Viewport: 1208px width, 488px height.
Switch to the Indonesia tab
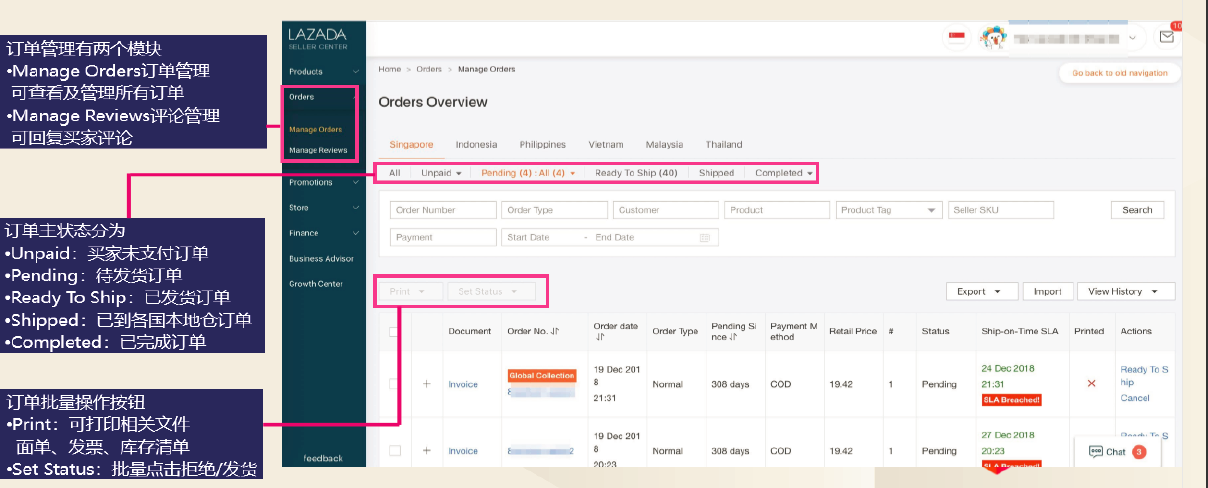coord(476,145)
